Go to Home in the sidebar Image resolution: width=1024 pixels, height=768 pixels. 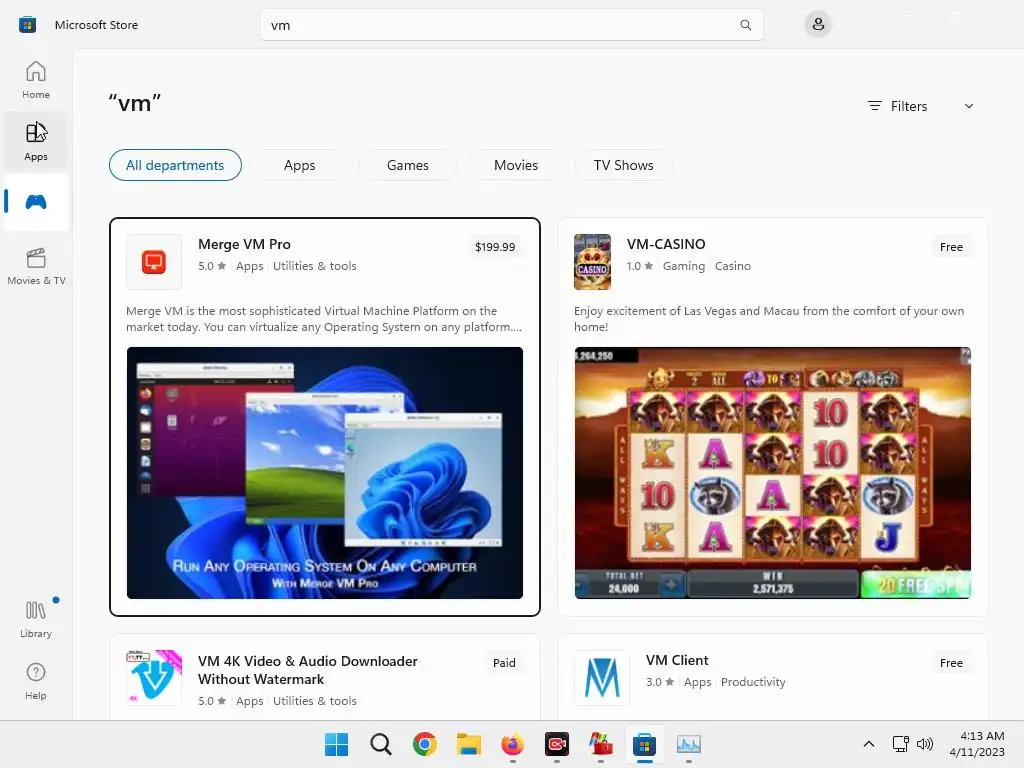click(36, 80)
